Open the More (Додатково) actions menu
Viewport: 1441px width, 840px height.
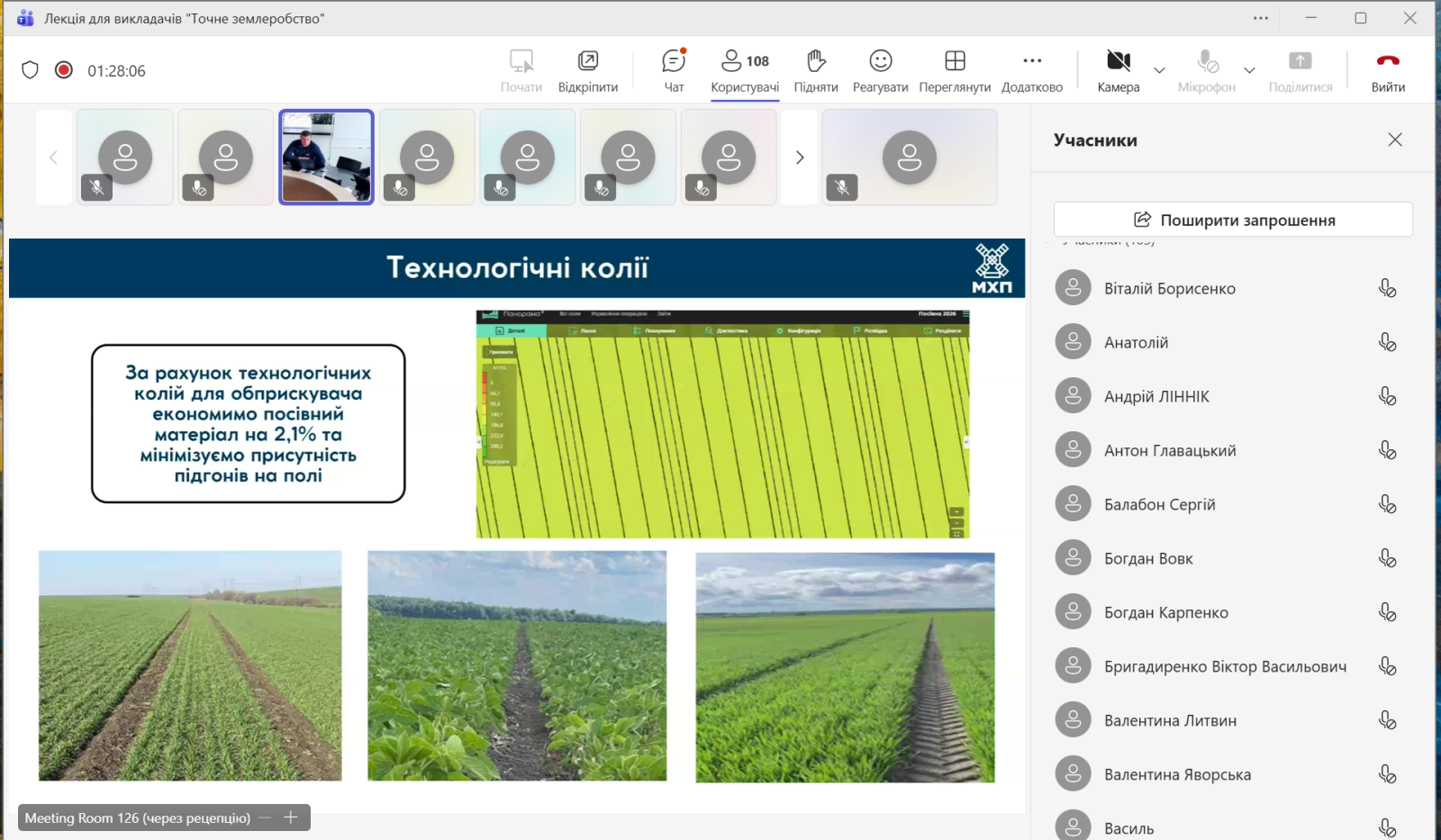point(1032,70)
